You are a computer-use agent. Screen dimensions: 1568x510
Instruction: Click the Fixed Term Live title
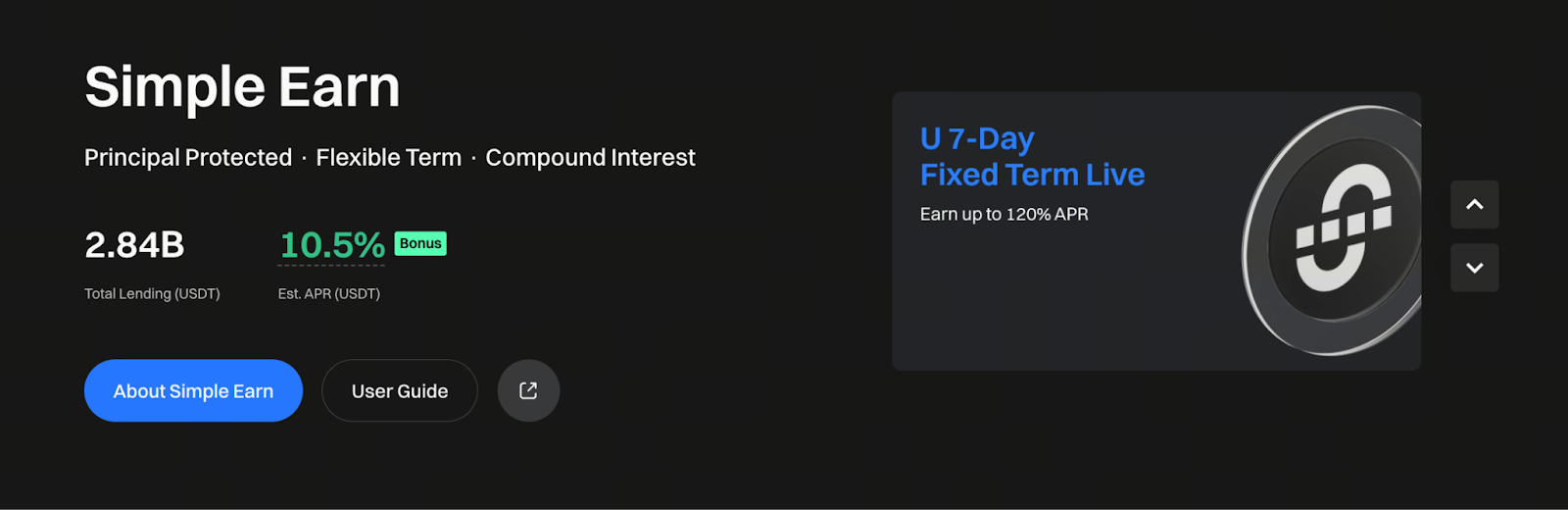[x=1032, y=175]
